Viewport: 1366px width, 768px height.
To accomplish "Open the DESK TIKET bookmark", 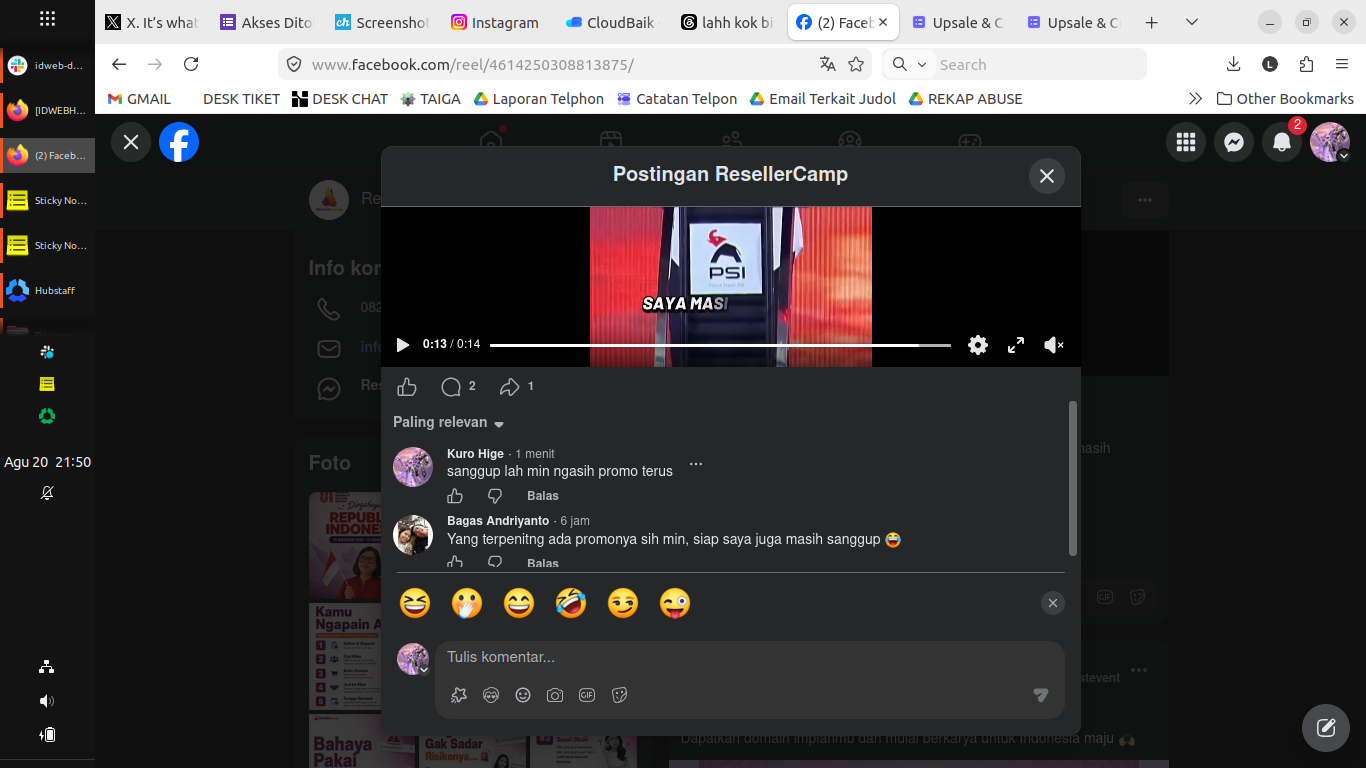I will (x=241, y=99).
